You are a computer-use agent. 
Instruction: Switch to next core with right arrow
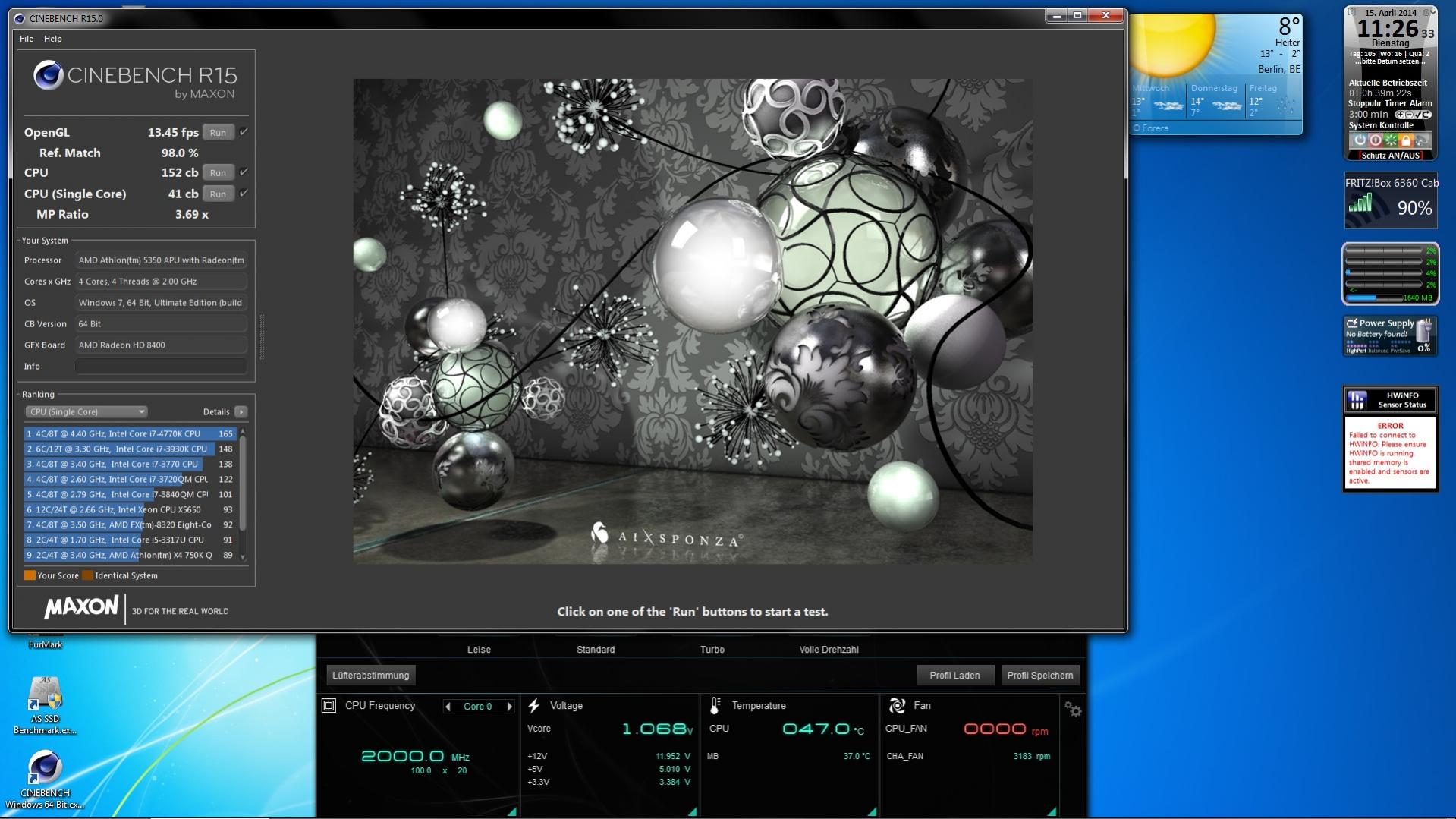(x=510, y=707)
